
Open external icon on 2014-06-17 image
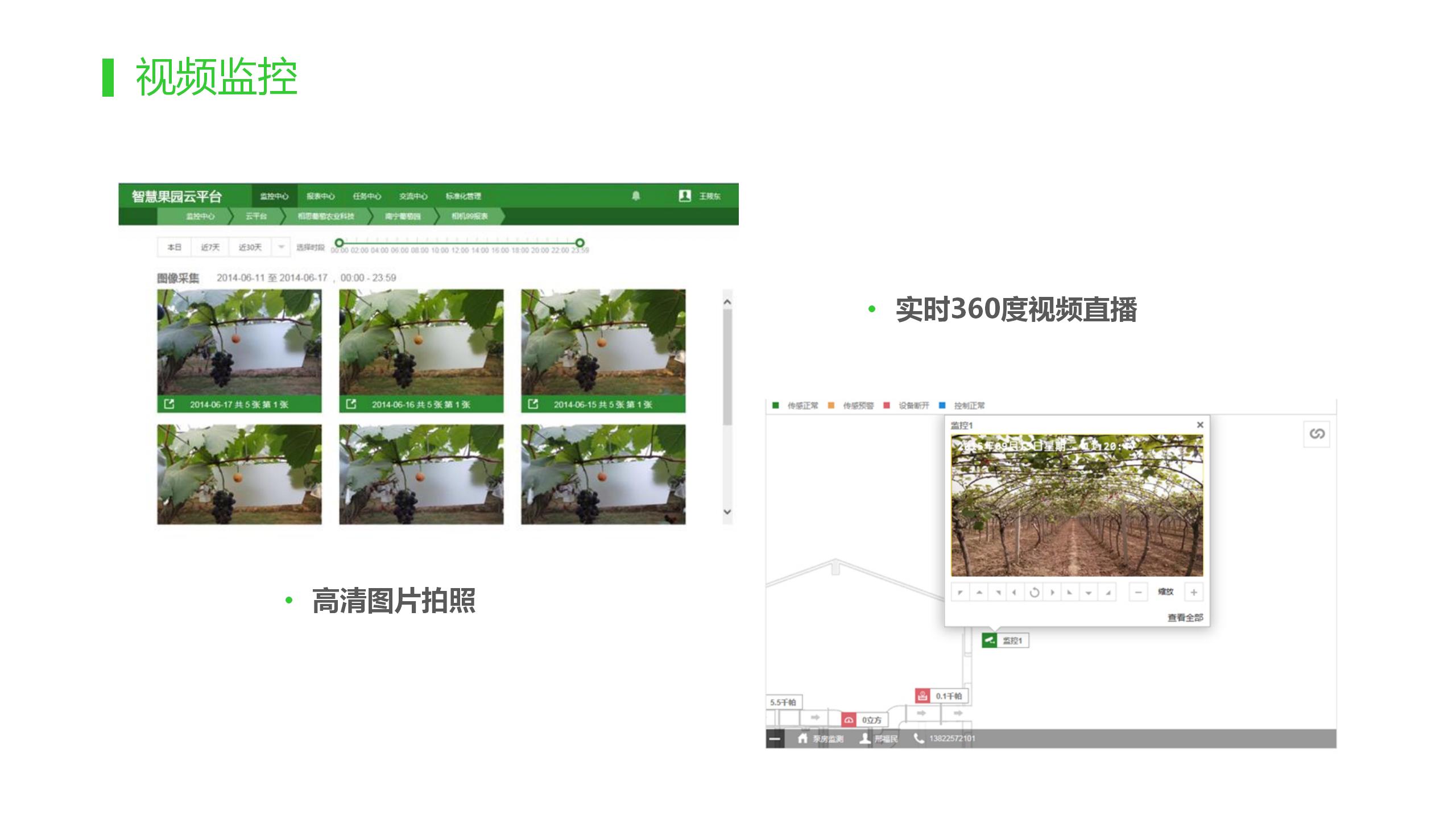(169, 404)
